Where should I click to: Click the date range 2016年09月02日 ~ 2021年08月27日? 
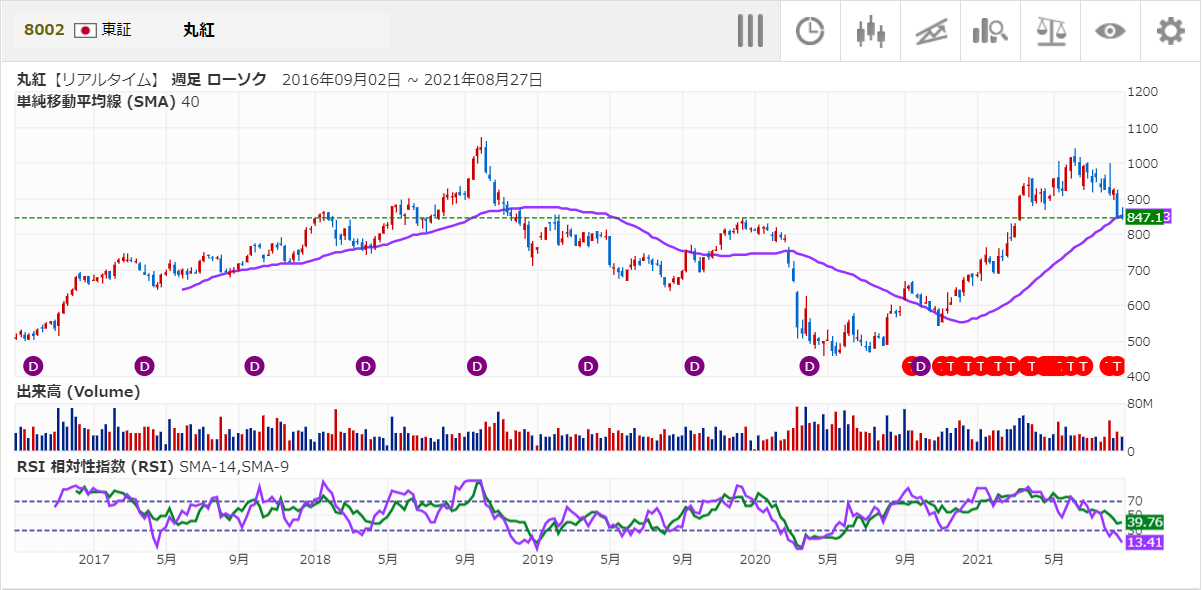point(413,79)
